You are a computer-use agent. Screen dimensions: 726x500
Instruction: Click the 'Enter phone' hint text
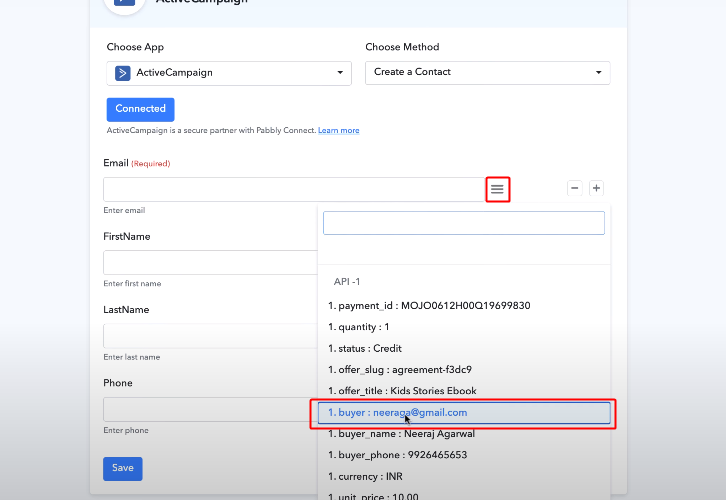[x=126, y=430]
